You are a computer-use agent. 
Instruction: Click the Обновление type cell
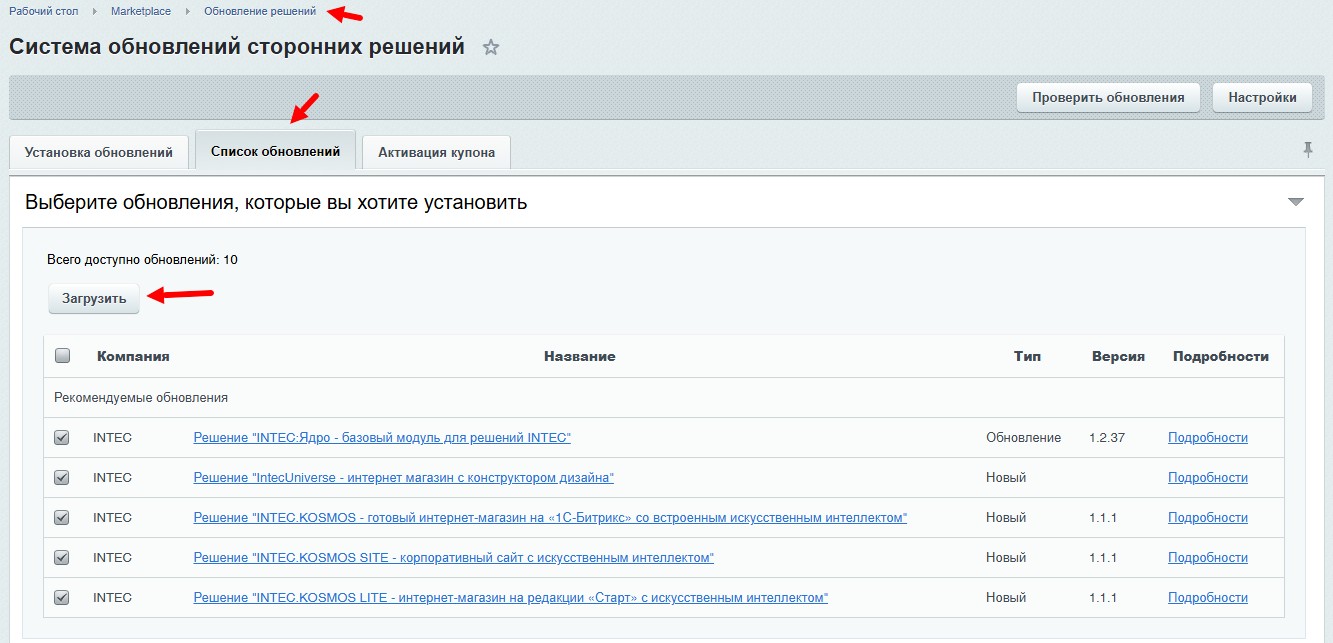1023,437
